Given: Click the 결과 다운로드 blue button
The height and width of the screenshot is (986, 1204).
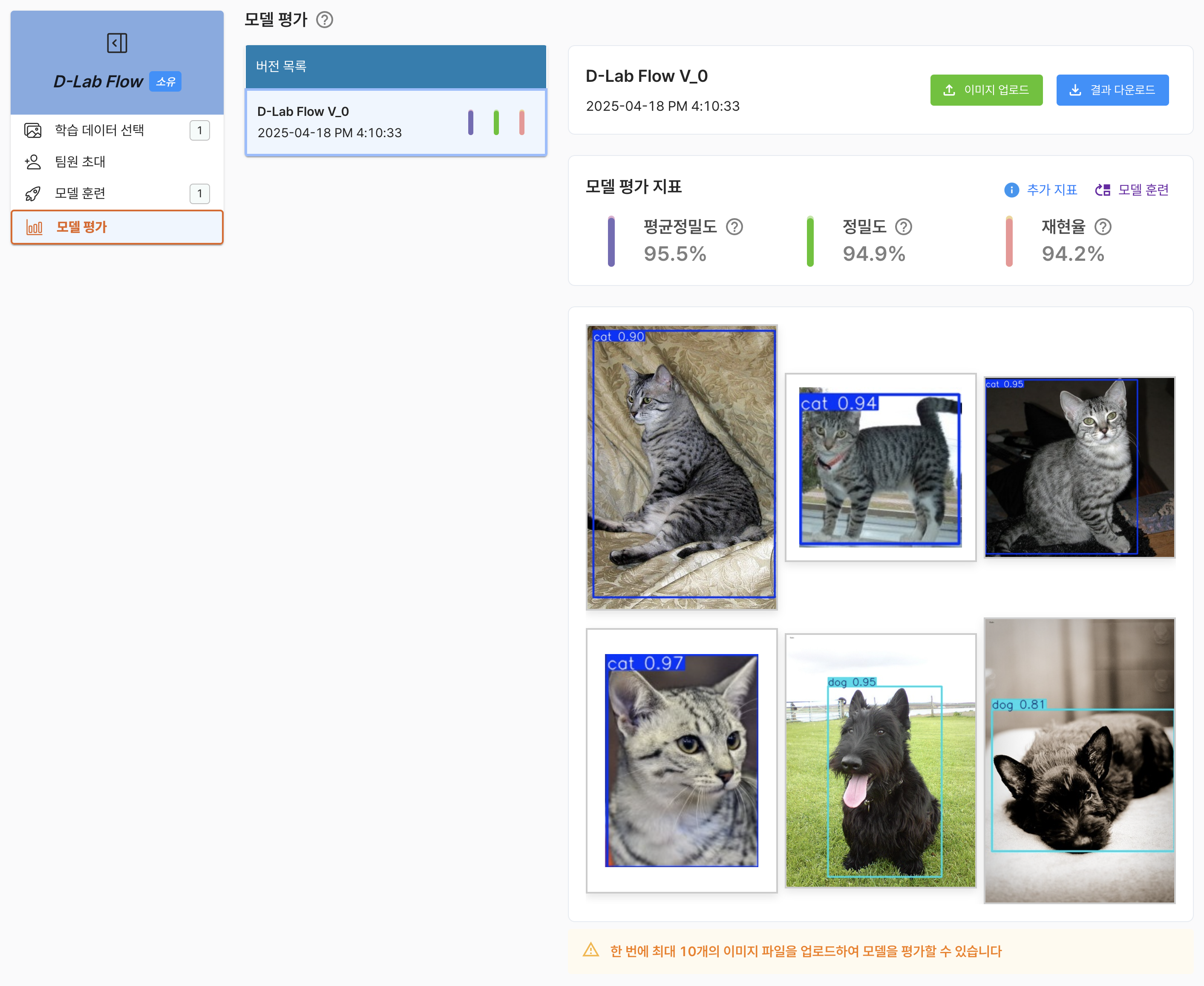Looking at the screenshot, I should click(1112, 90).
